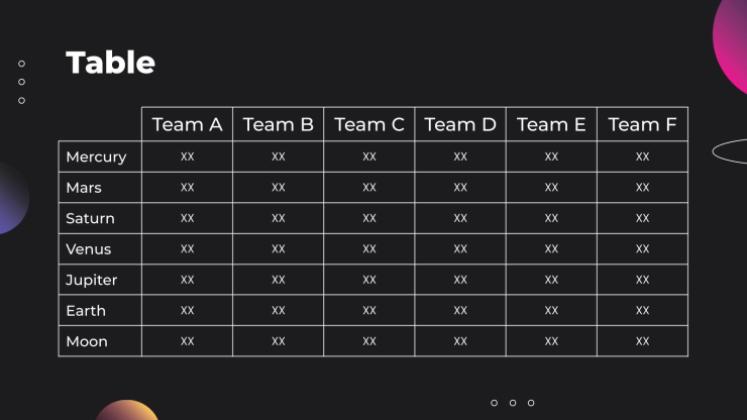The width and height of the screenshot is (747, 420).
Task: Click the pink gradient sphere decoration
Action: pyautogui.click(x=733, y=35)
